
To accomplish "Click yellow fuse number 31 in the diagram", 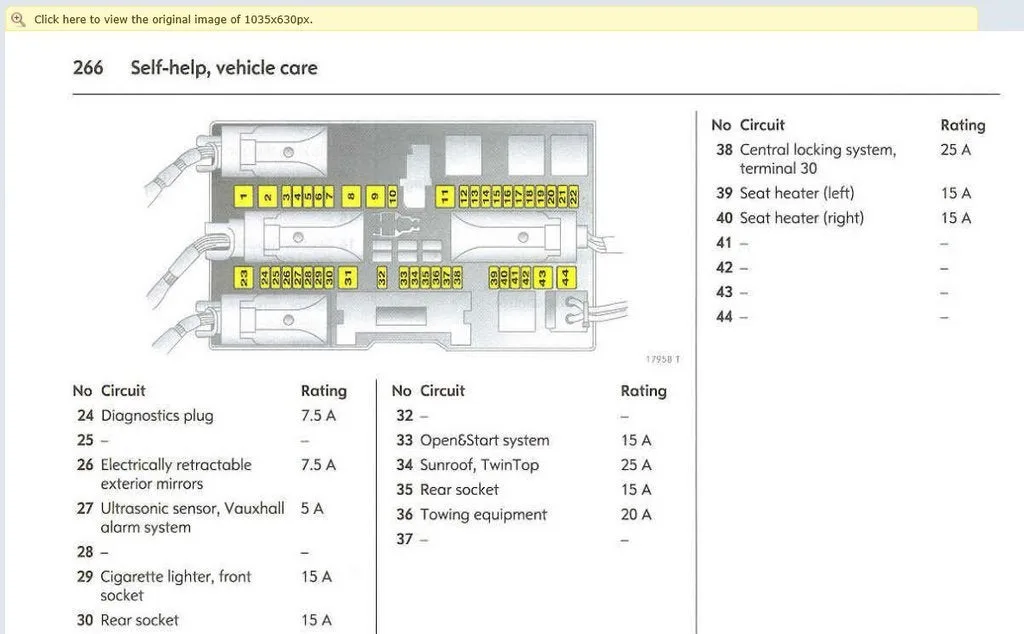I will [x=348, y=277].
